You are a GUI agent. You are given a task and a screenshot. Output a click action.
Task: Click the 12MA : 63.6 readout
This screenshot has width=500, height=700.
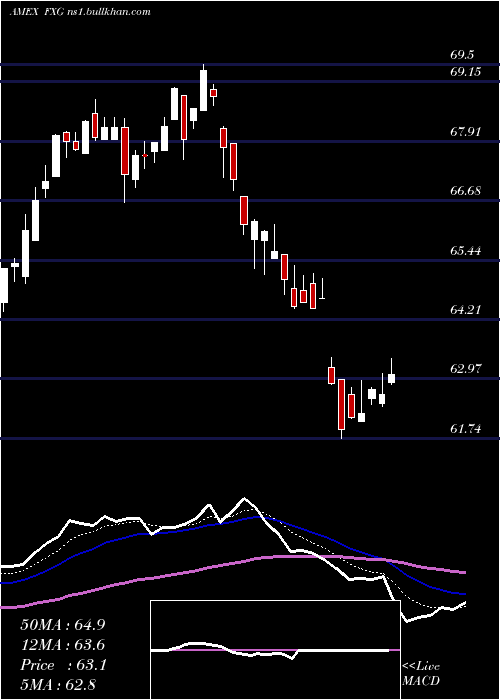click(x=63, y=645)
